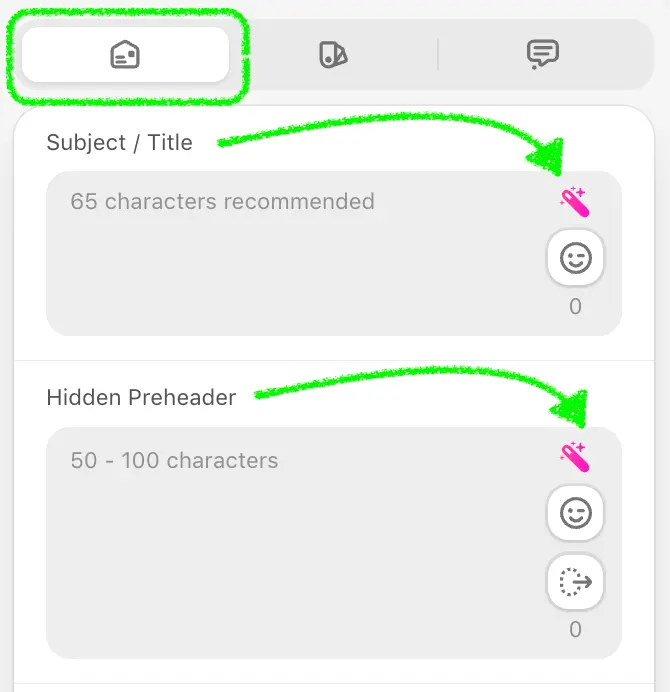The width and height of the screenshot is (670, 692).
Task: Click gray tab bar background beside comments icon
Action: [609, 54]
